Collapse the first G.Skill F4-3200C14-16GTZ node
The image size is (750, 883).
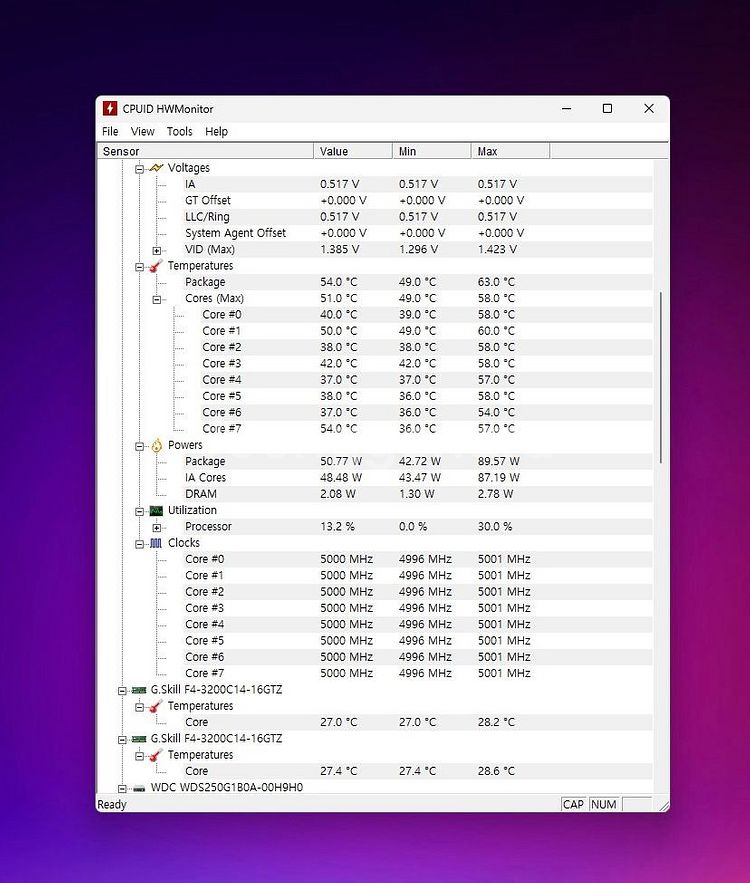122,691
